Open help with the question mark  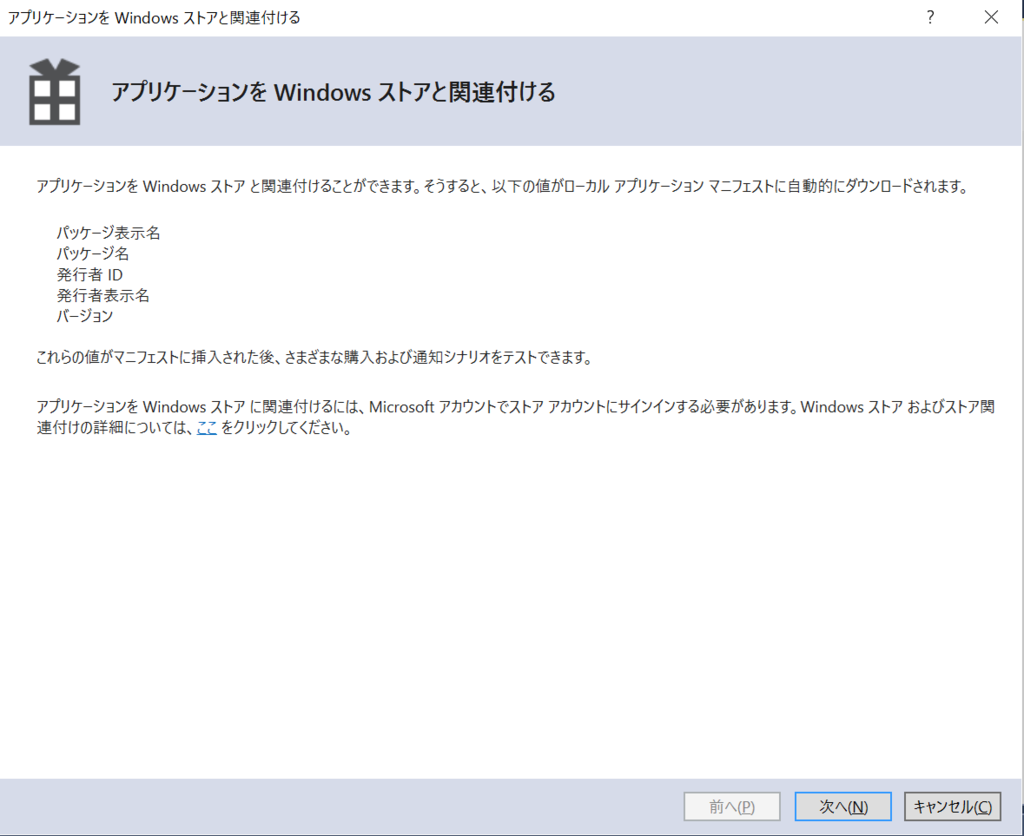tap(931, 17)
